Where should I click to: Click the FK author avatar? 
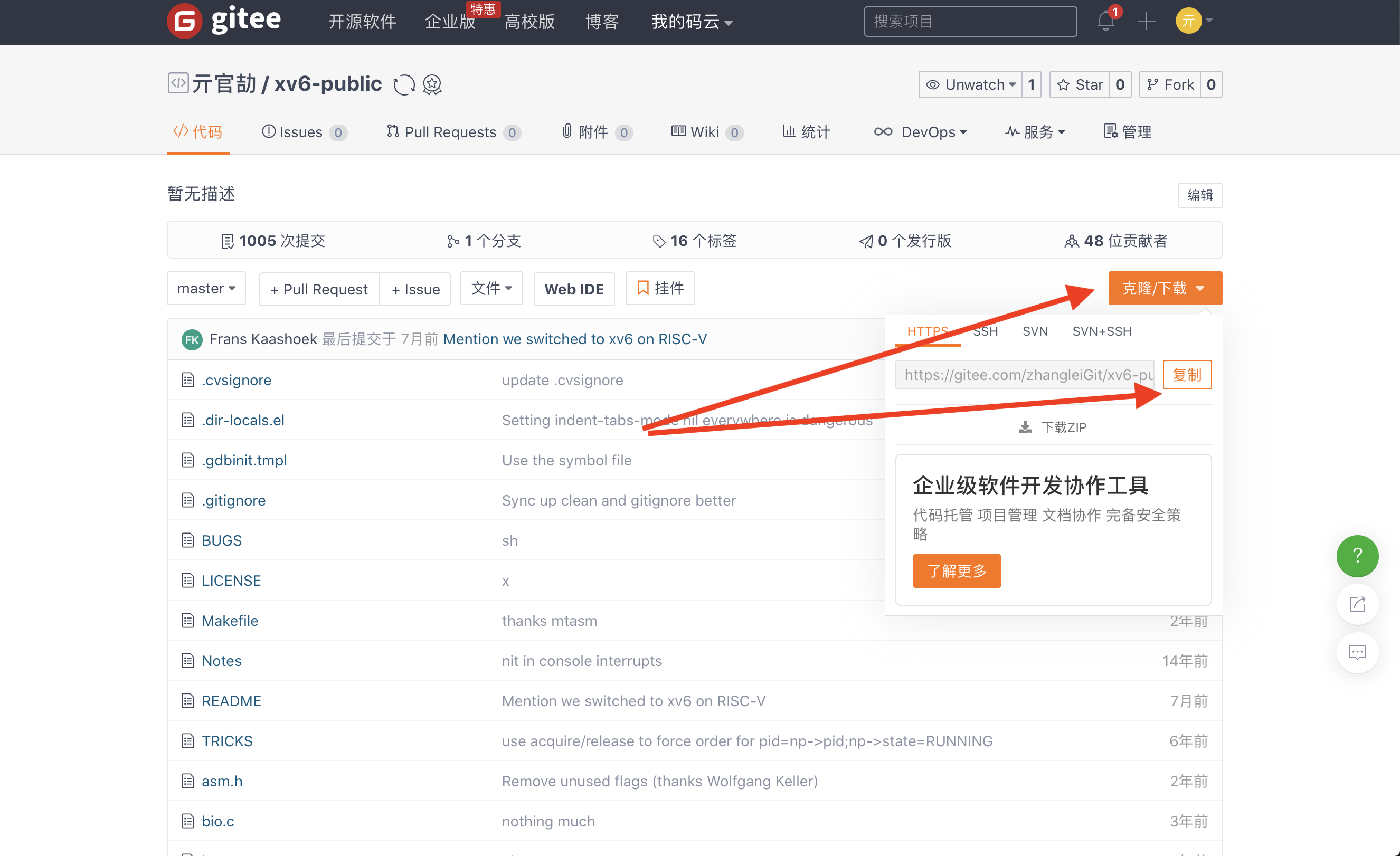192,340
